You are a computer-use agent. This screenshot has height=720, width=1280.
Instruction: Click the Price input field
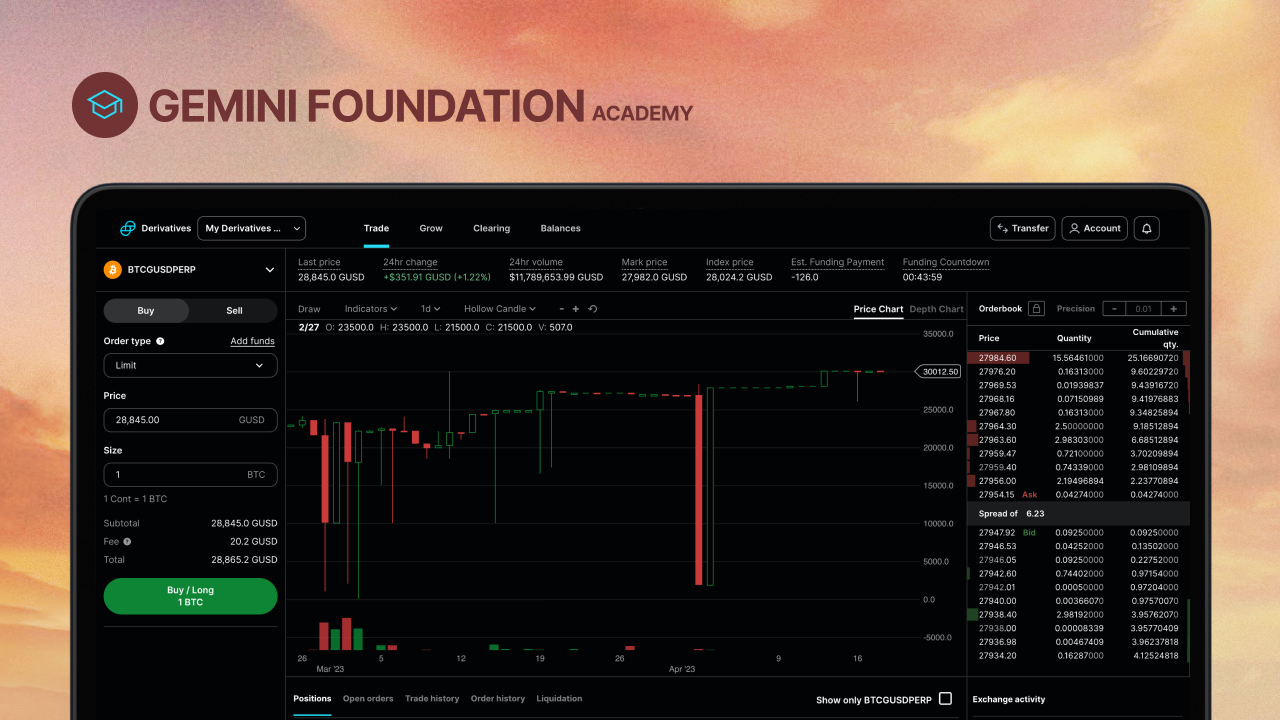[x=190, y=420]
